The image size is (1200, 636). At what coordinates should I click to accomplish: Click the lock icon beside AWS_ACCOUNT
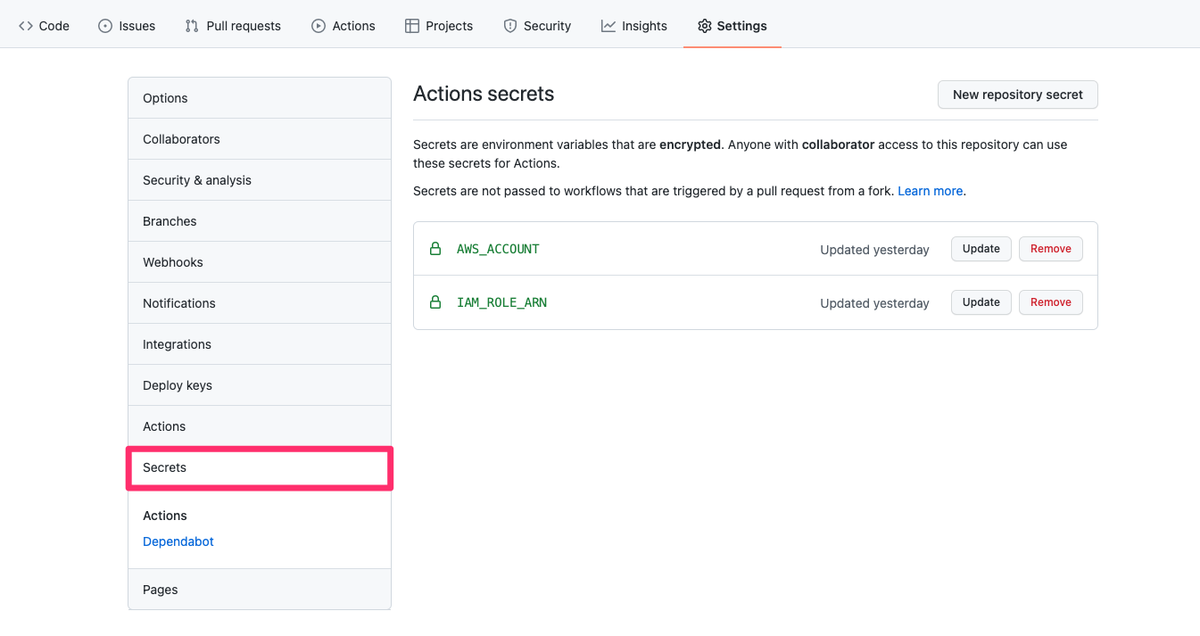coord(435,248)
